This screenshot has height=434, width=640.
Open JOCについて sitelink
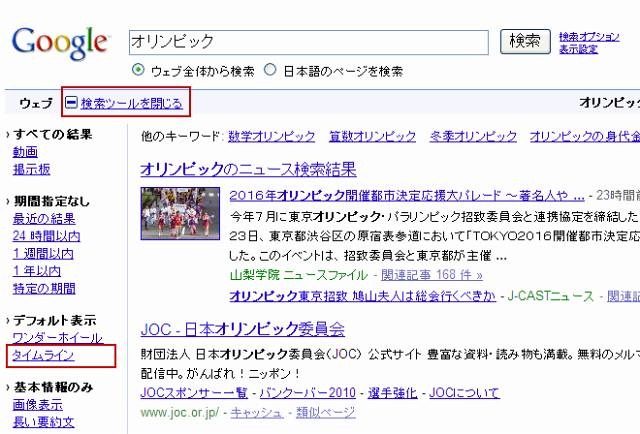tap(464, 393)
